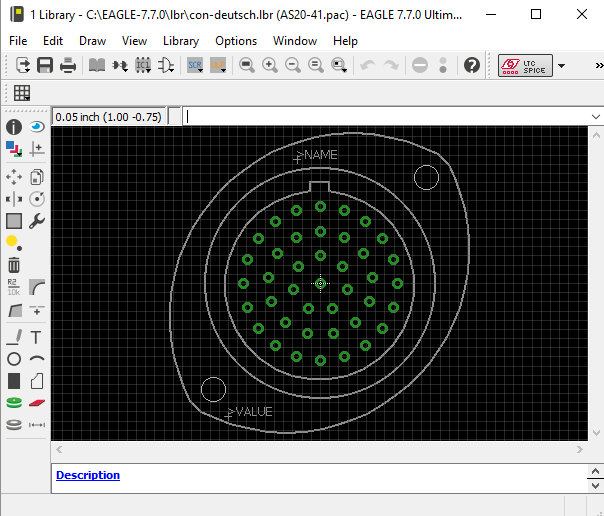Select the Circle tool
604x516 pixels.
(x=14, y=359)
